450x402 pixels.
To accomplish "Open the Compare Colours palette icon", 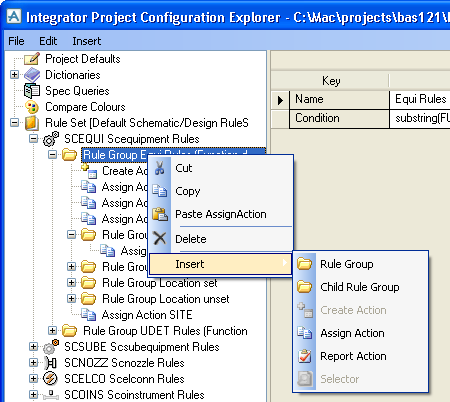I will click(x=32, y=107).
